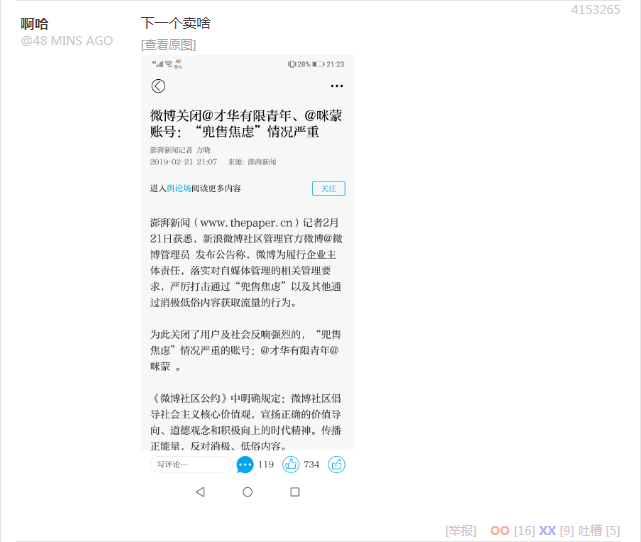Click the blue comment bubble icon
This screenshot has width=641, height=542.
point(245,465)
